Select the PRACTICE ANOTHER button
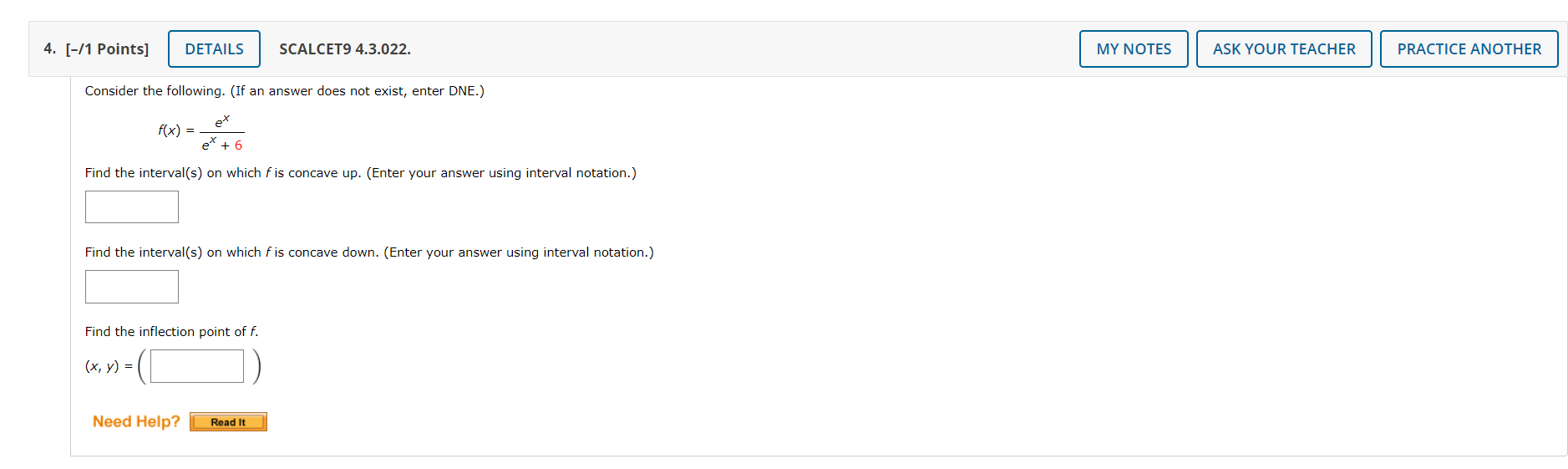Screen dimensions: 1568x469 coord(1469,48)
